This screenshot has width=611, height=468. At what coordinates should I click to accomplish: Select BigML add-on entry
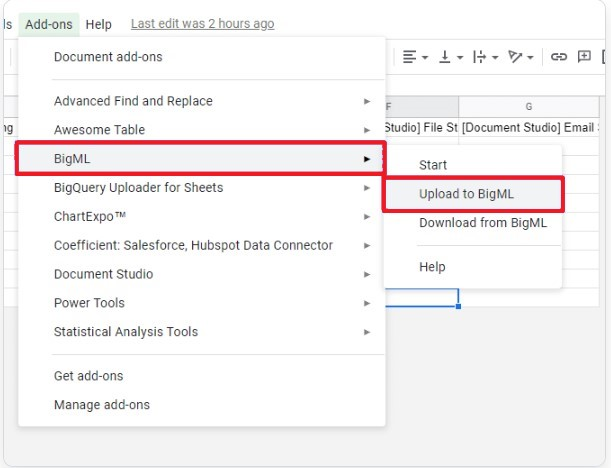201,159
